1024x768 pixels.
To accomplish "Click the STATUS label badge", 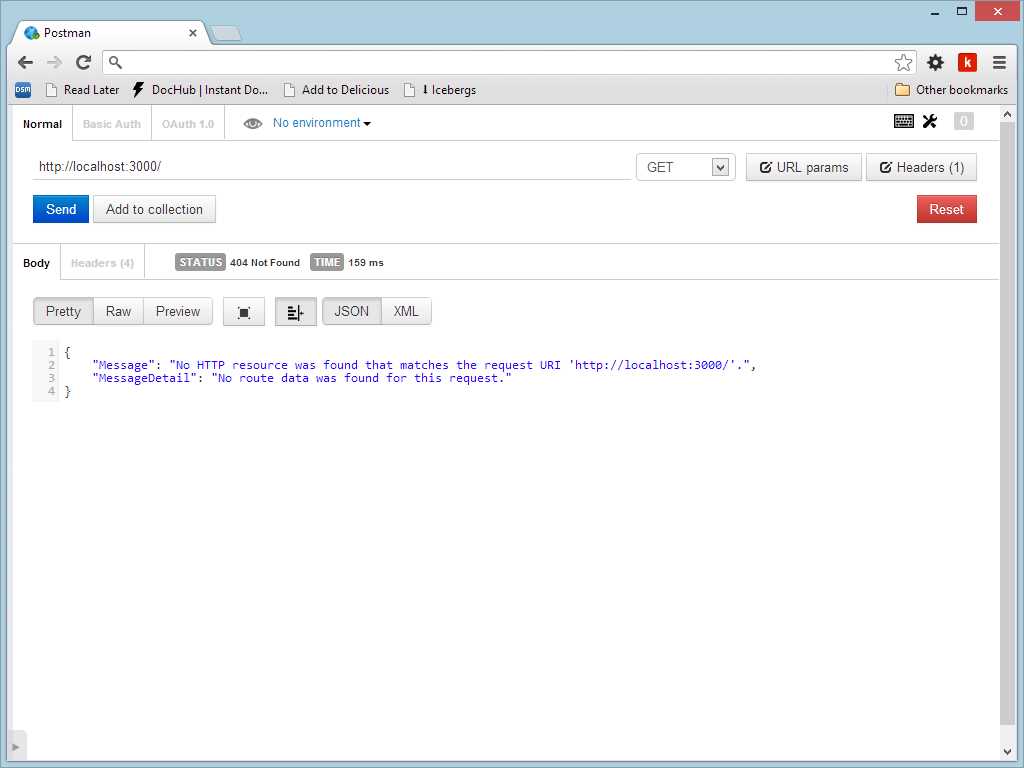I will click(x=200, y=262).
